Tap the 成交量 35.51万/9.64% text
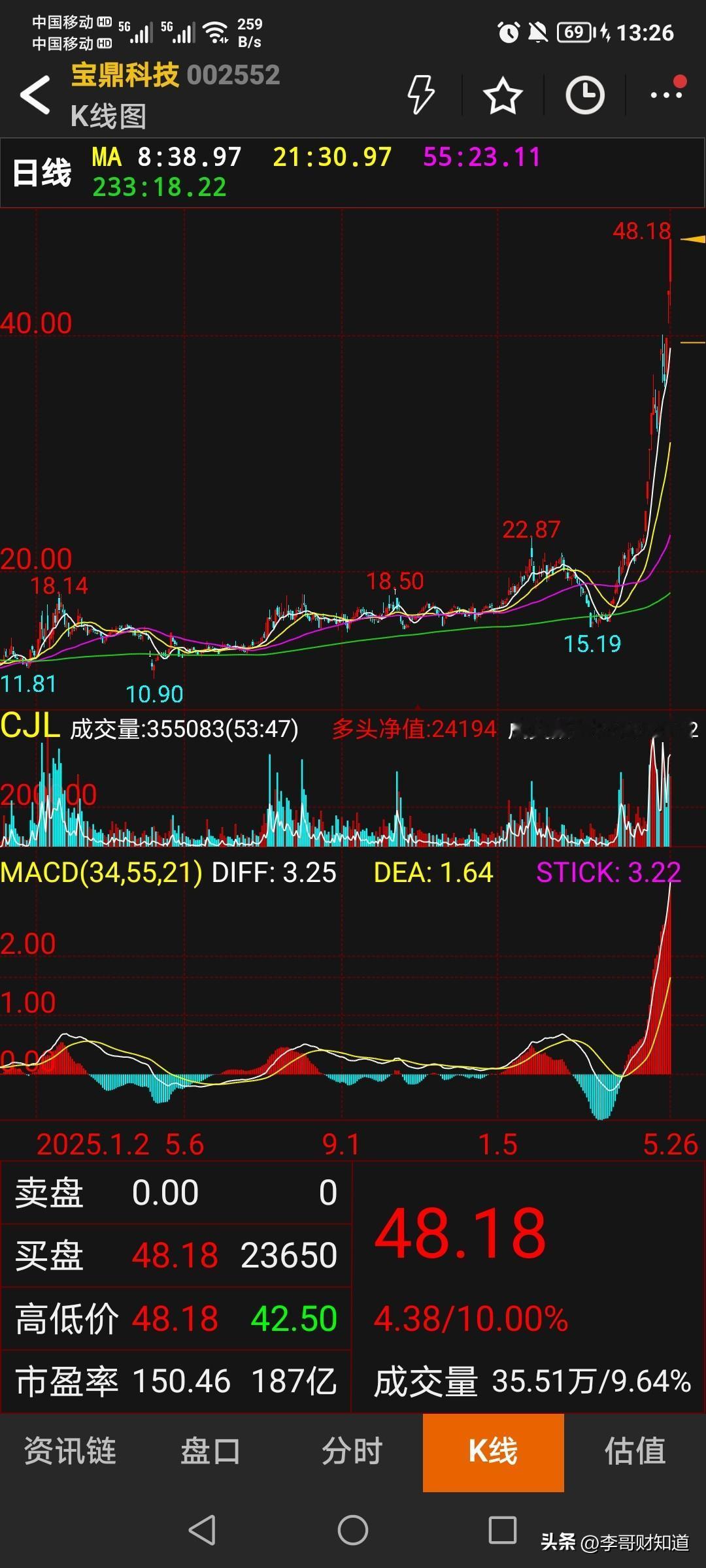706x1568 pixels. [532, 1382]
